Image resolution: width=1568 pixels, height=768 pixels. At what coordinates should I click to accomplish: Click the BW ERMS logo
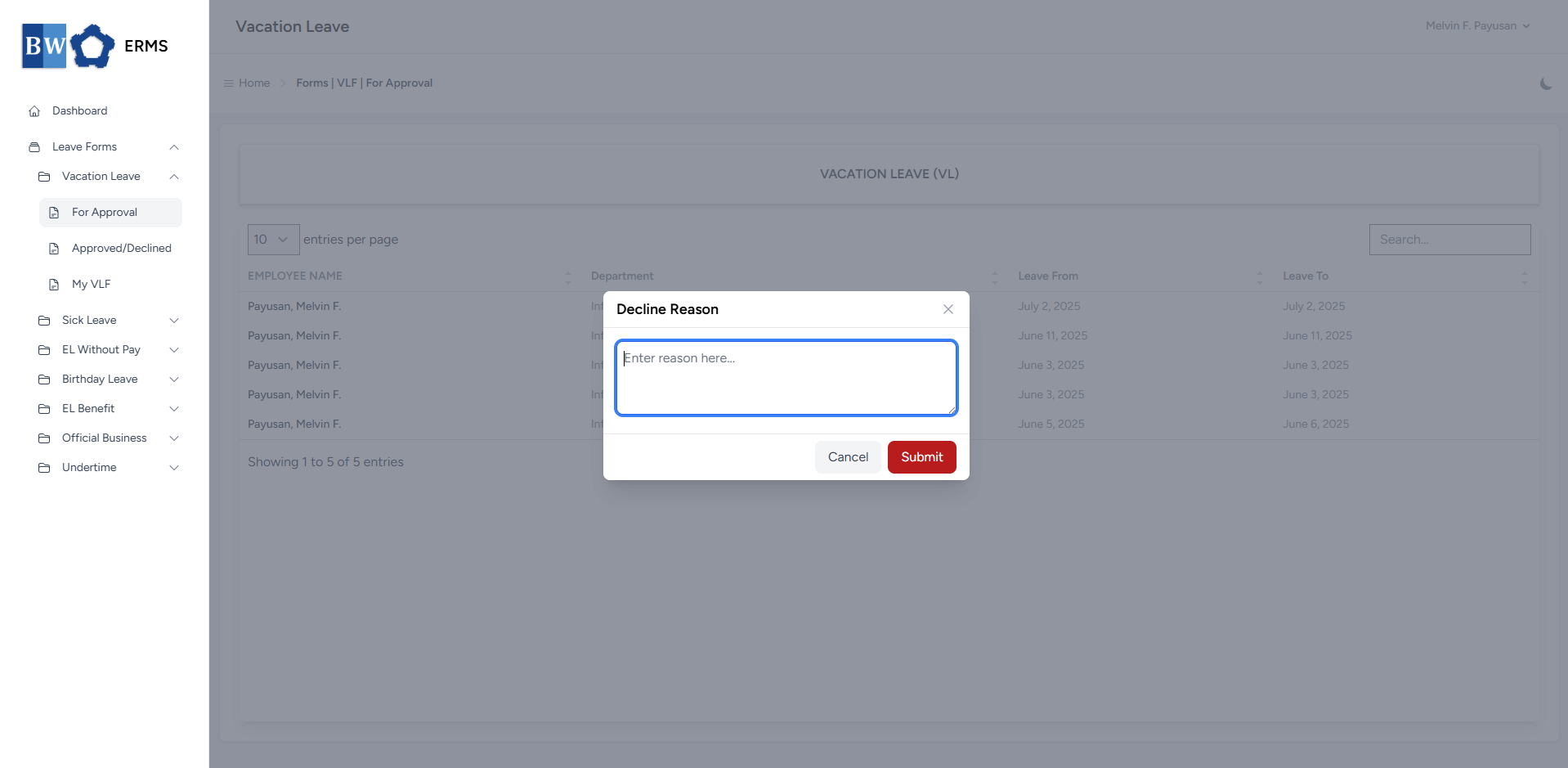click(95, 46)
